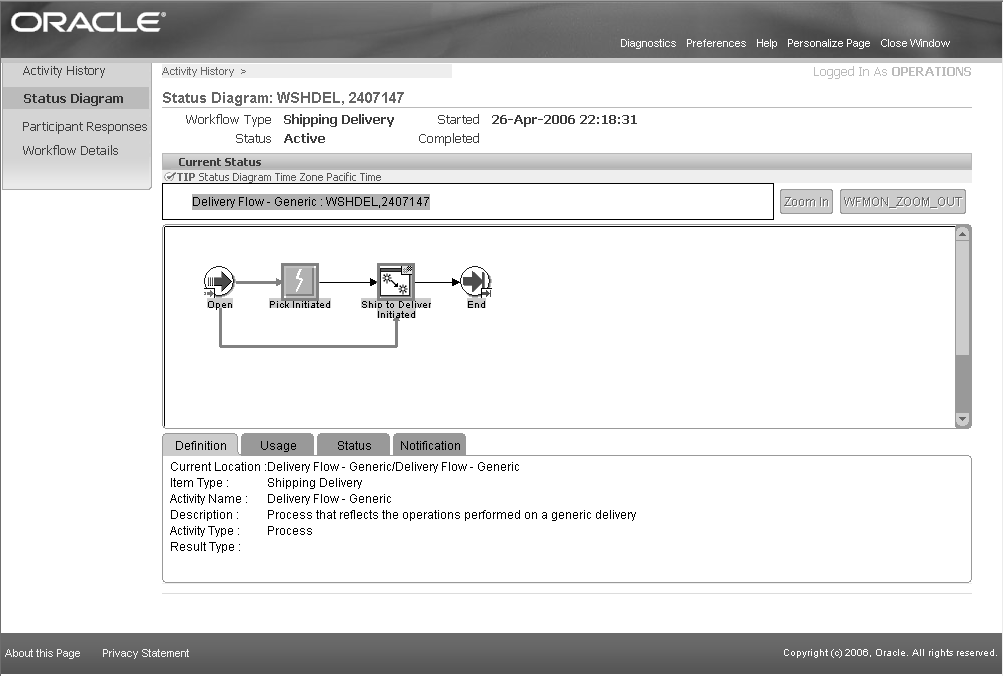Click the Logged In As OPERATIONS text

coord(892,72)
